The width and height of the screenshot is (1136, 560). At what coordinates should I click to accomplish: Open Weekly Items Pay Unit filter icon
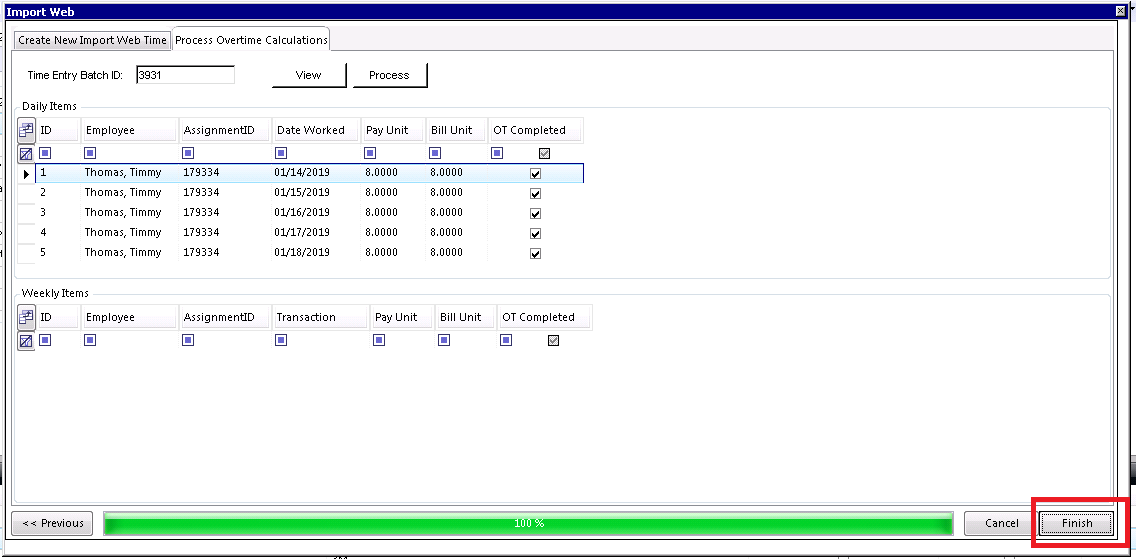(379, 340)
